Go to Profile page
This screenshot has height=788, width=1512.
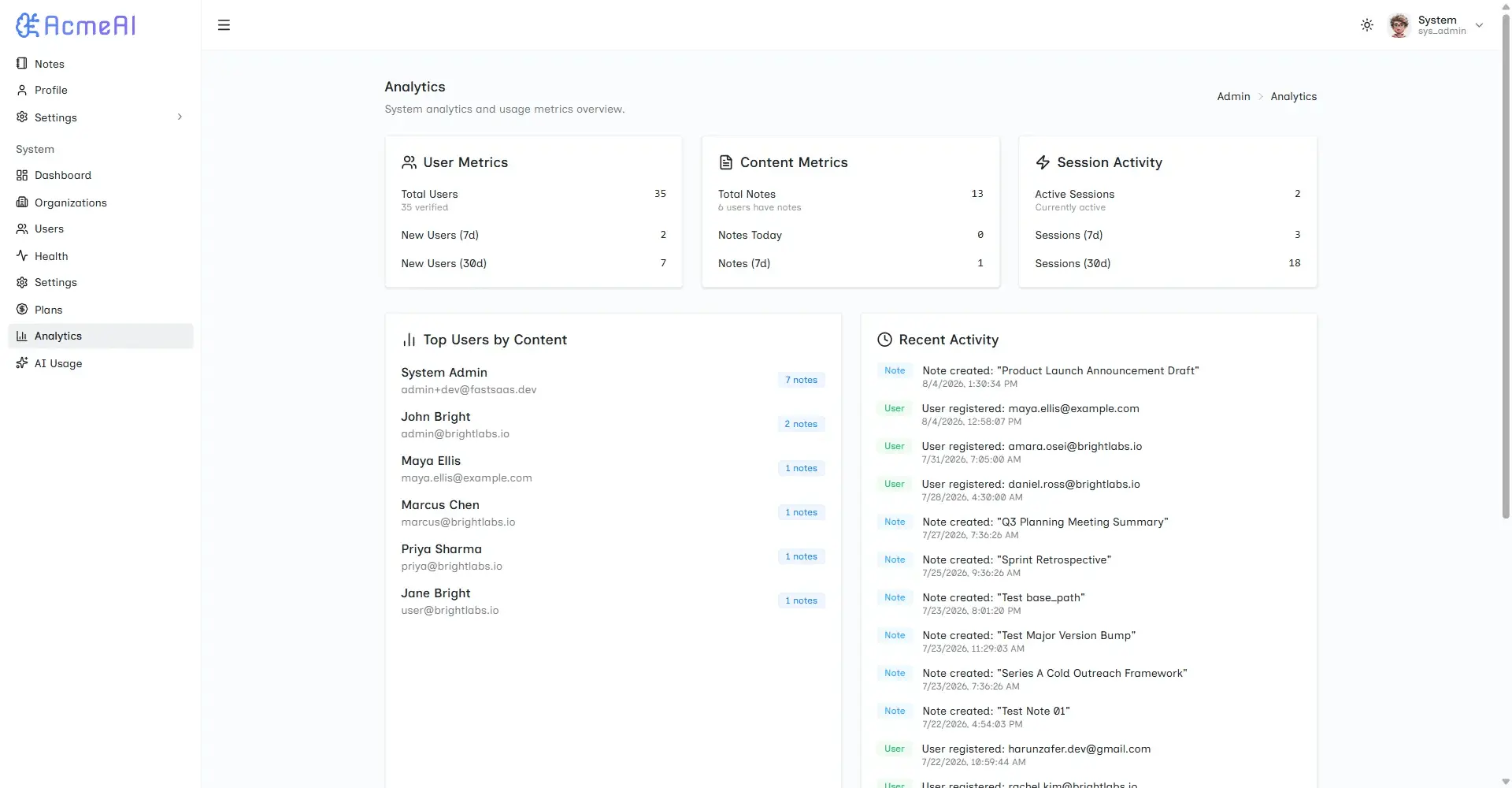click(x=100, y=90)
